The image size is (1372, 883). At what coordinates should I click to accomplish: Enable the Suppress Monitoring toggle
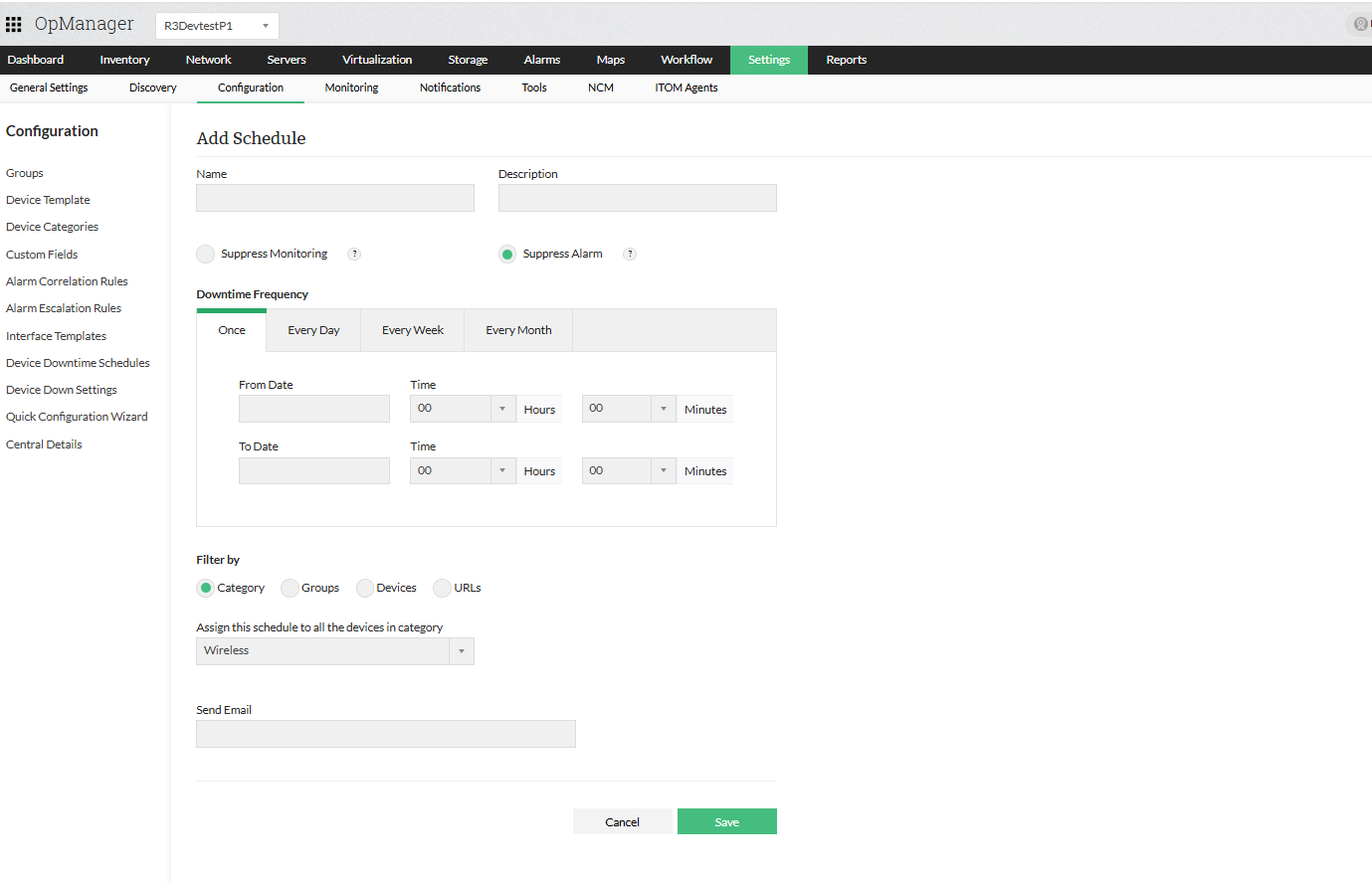[205, 254]
